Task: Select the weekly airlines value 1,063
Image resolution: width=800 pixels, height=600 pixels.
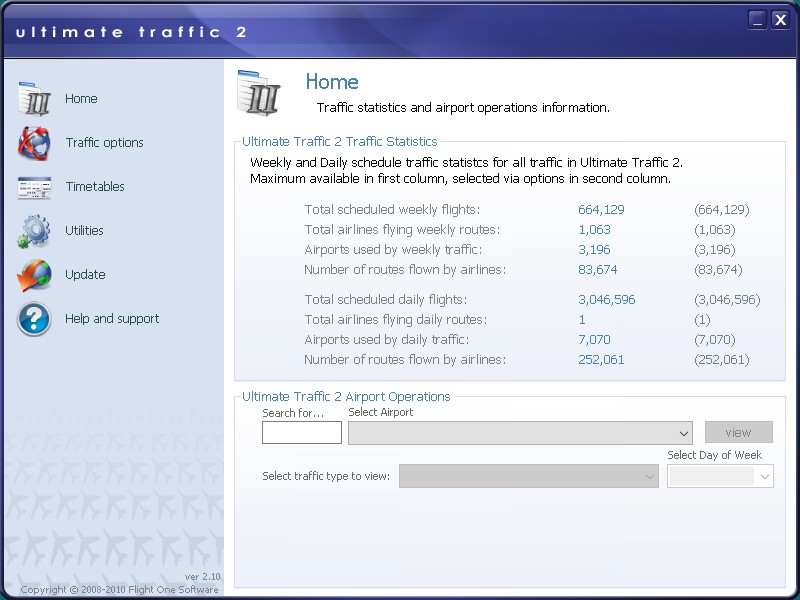Action: pyautogui.click(x=594, y=230)
